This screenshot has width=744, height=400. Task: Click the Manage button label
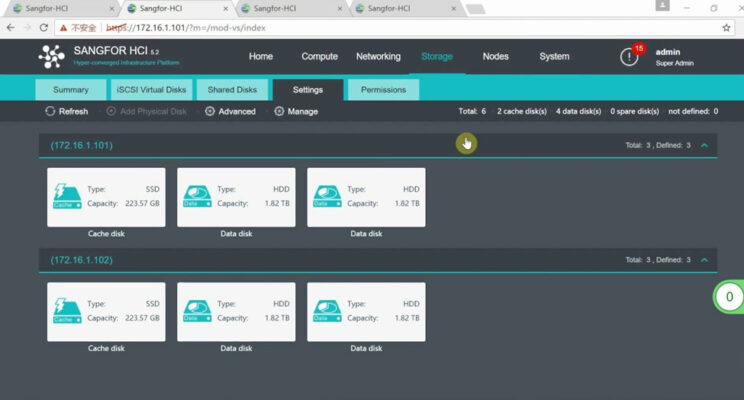(303, 112)
